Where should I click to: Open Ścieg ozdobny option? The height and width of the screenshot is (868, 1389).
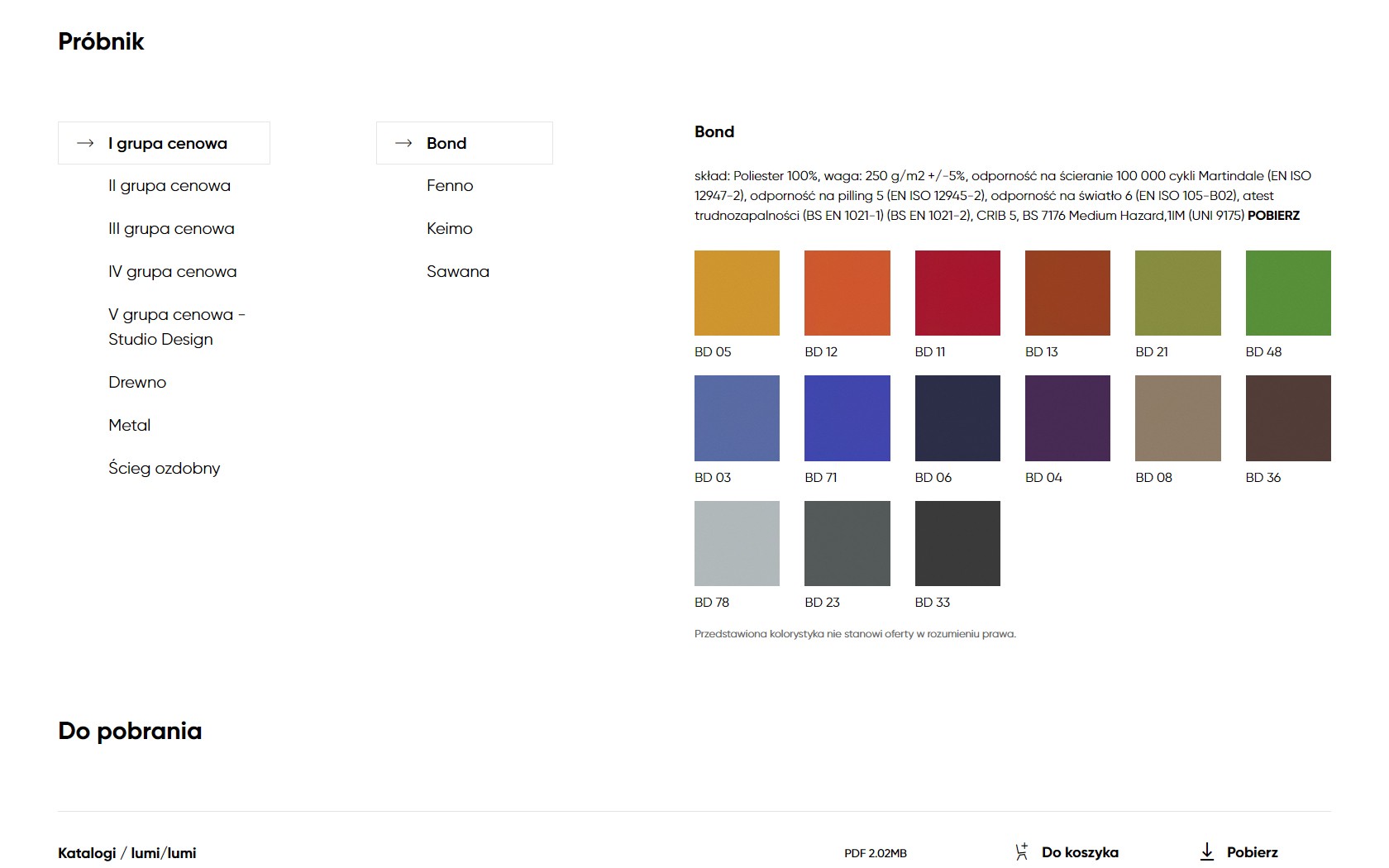tap(164, 469)
